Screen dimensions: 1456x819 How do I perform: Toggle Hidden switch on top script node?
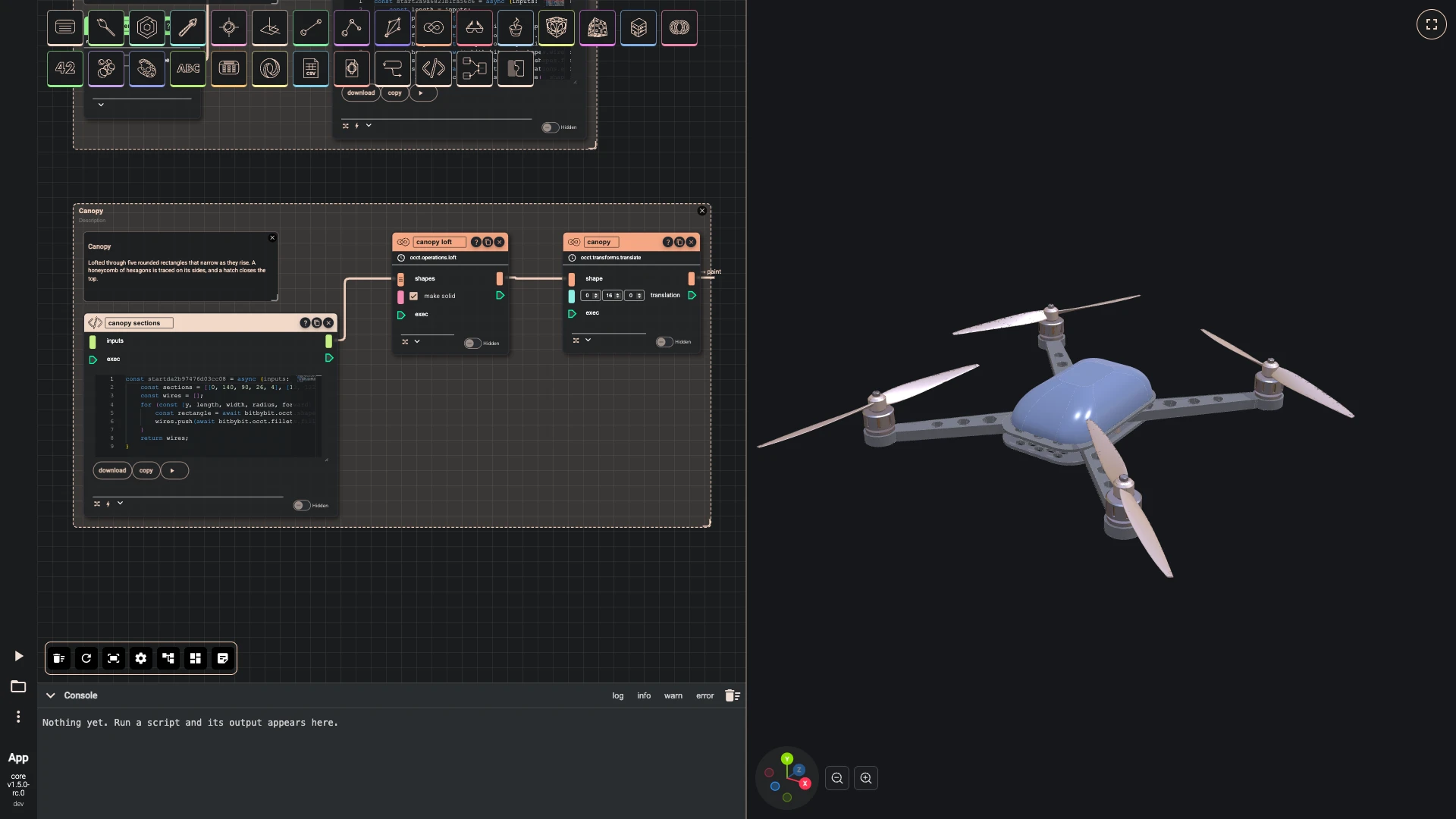click(550, 127)
